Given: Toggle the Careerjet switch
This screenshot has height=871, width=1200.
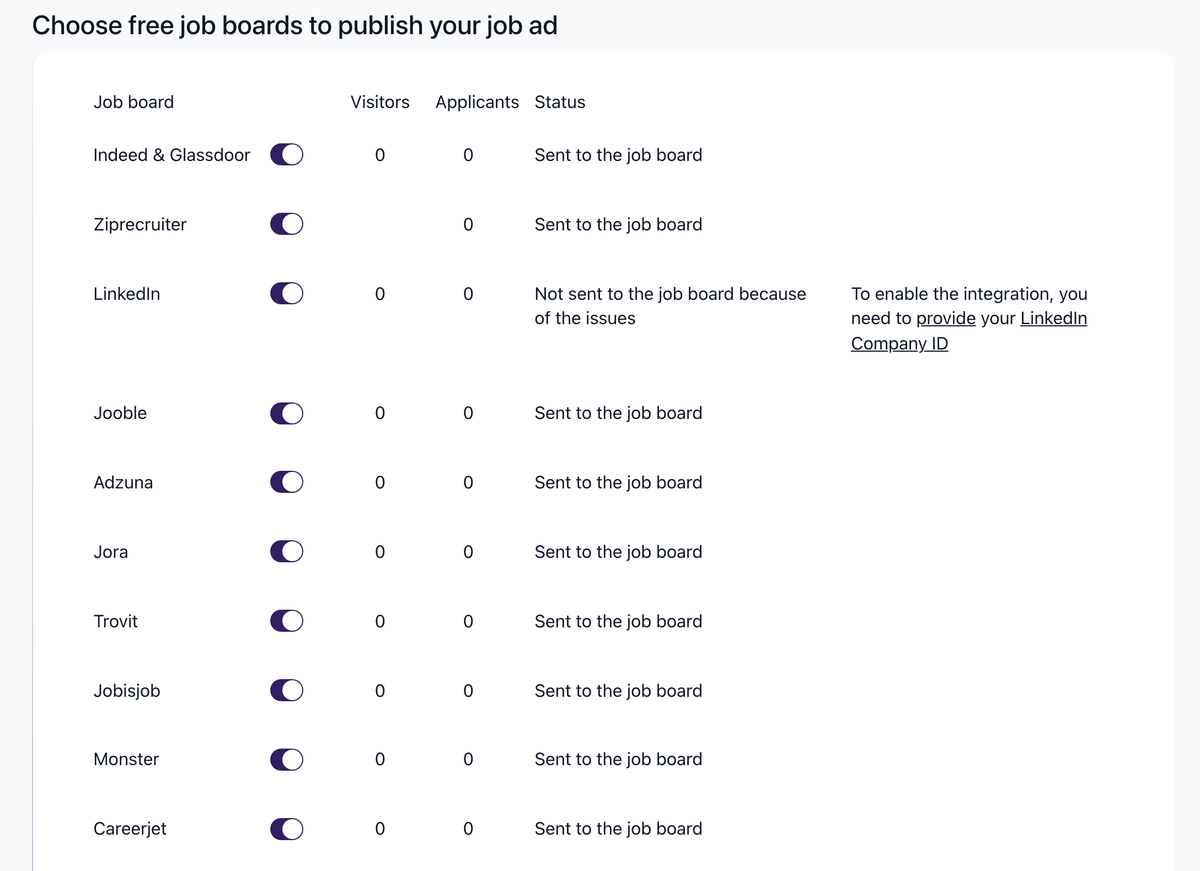Looking at the screenshot, I should [x=287, y=829].
